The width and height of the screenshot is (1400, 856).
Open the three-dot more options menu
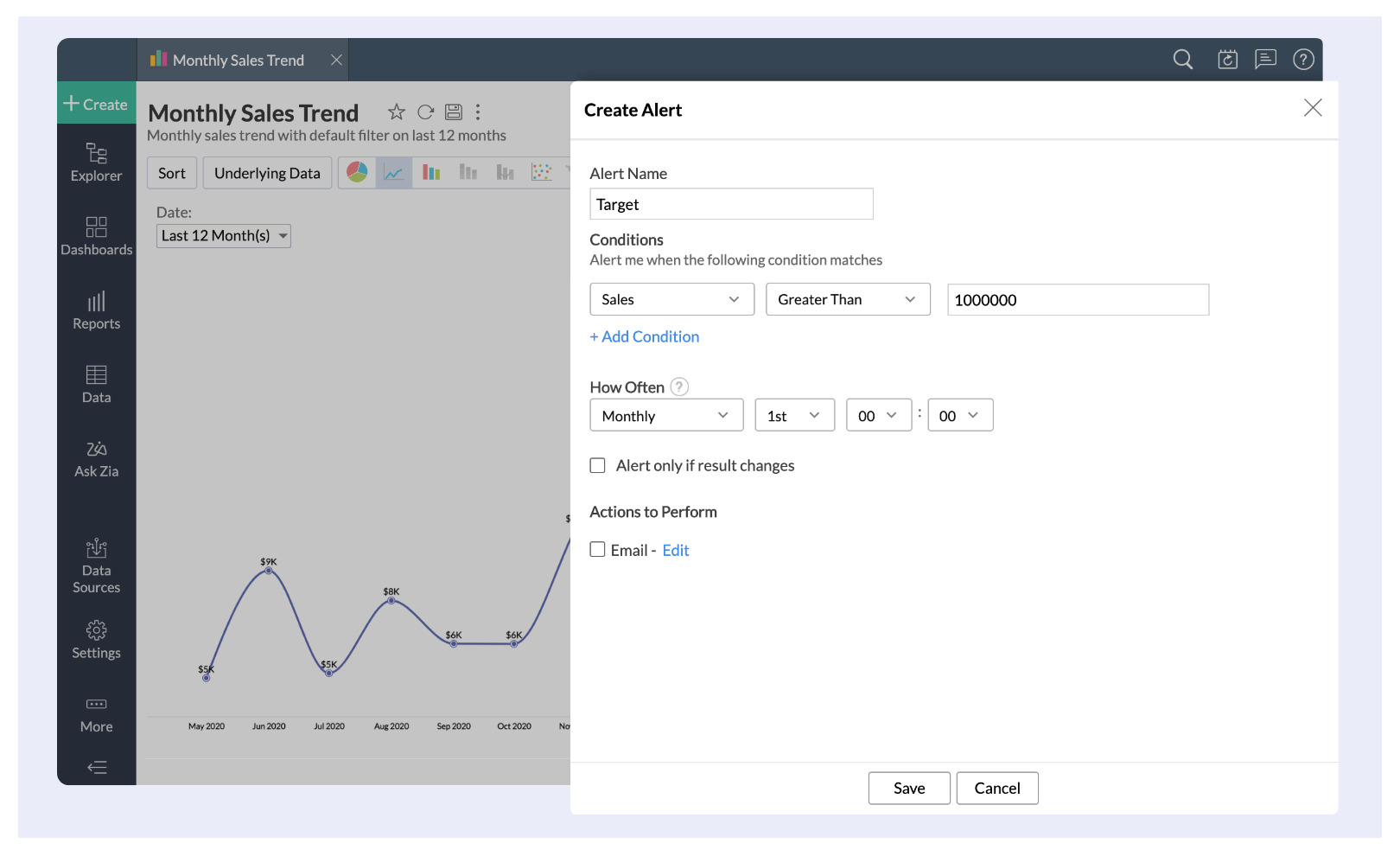click(x=478, y=112)
